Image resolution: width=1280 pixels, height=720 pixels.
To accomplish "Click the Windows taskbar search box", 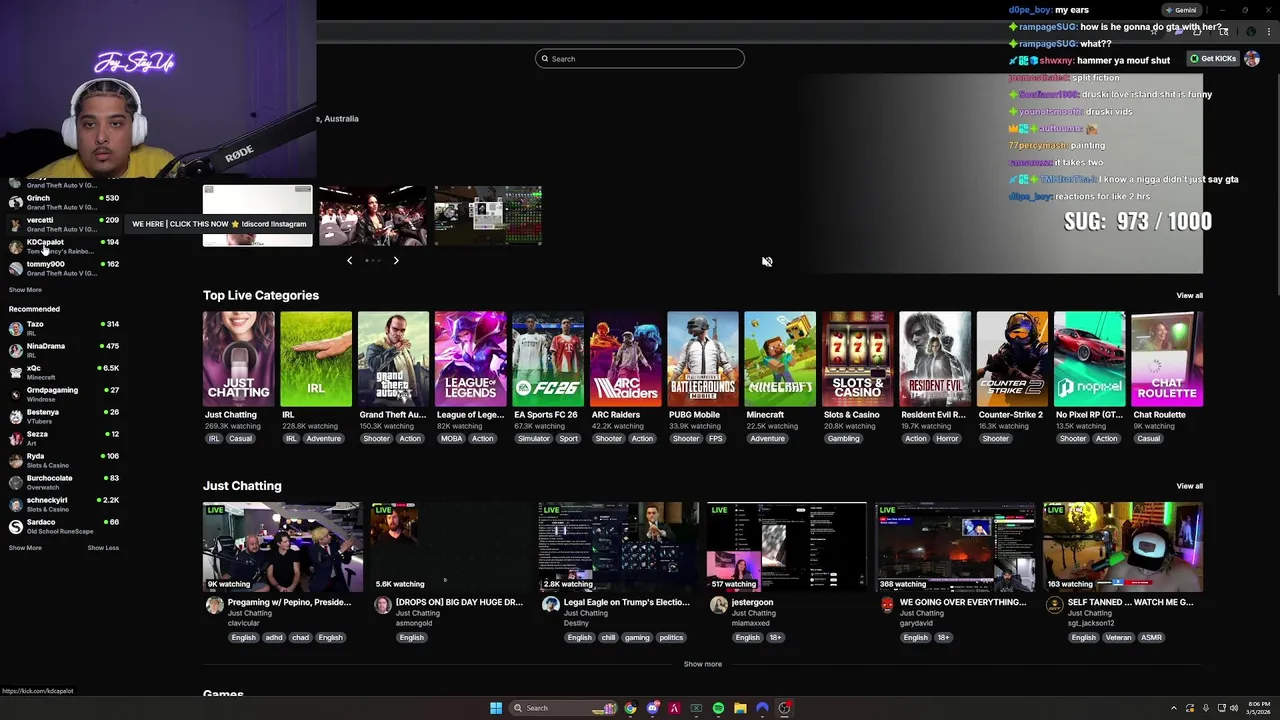I will tap(563, 708).
